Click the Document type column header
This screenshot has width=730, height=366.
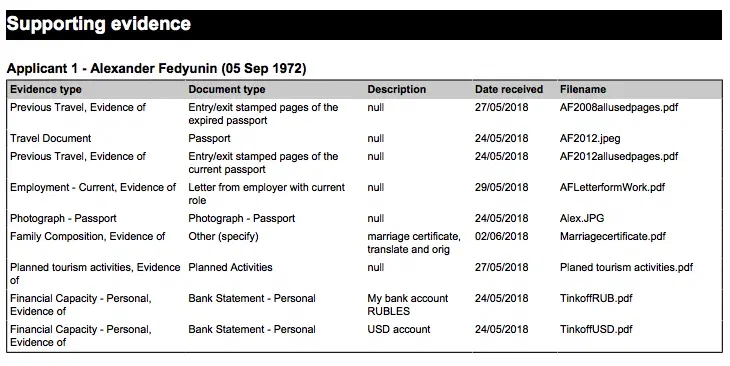(227, 89)
